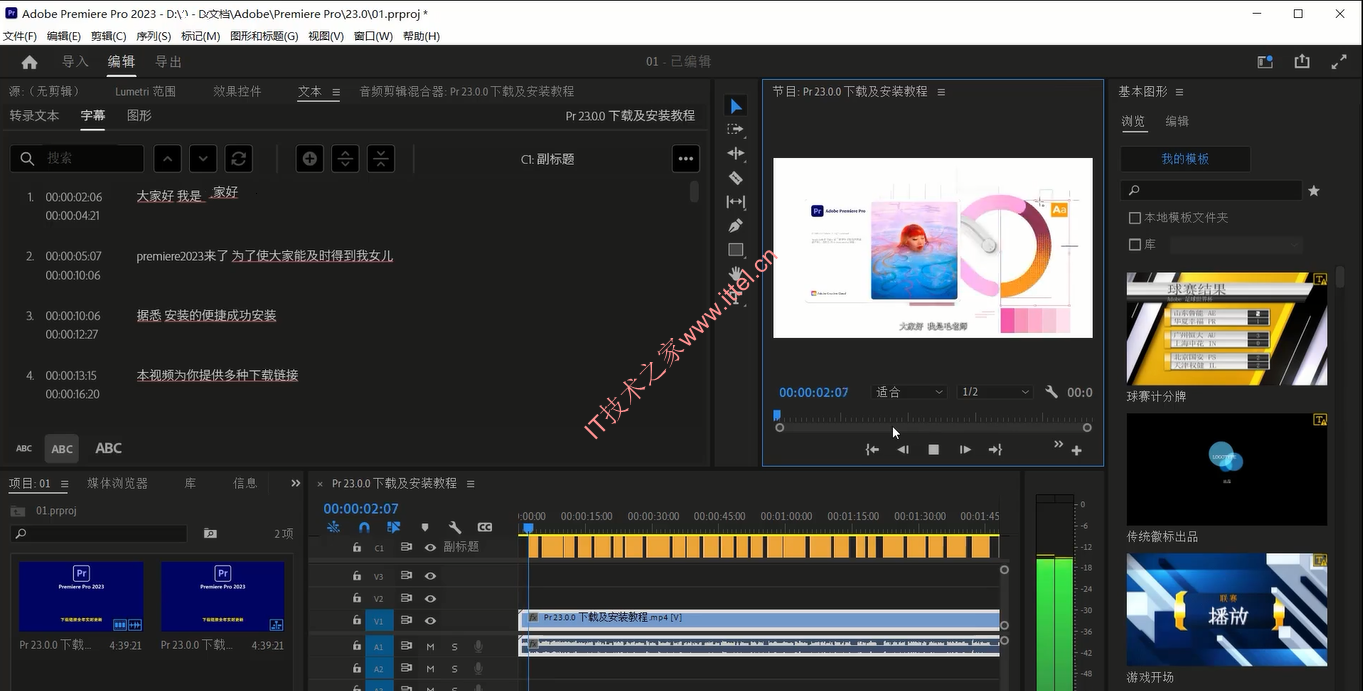This screenshot has height=691, width=1363.
Task: Open 文本 panel menu icon
Action: coord(336,91)
